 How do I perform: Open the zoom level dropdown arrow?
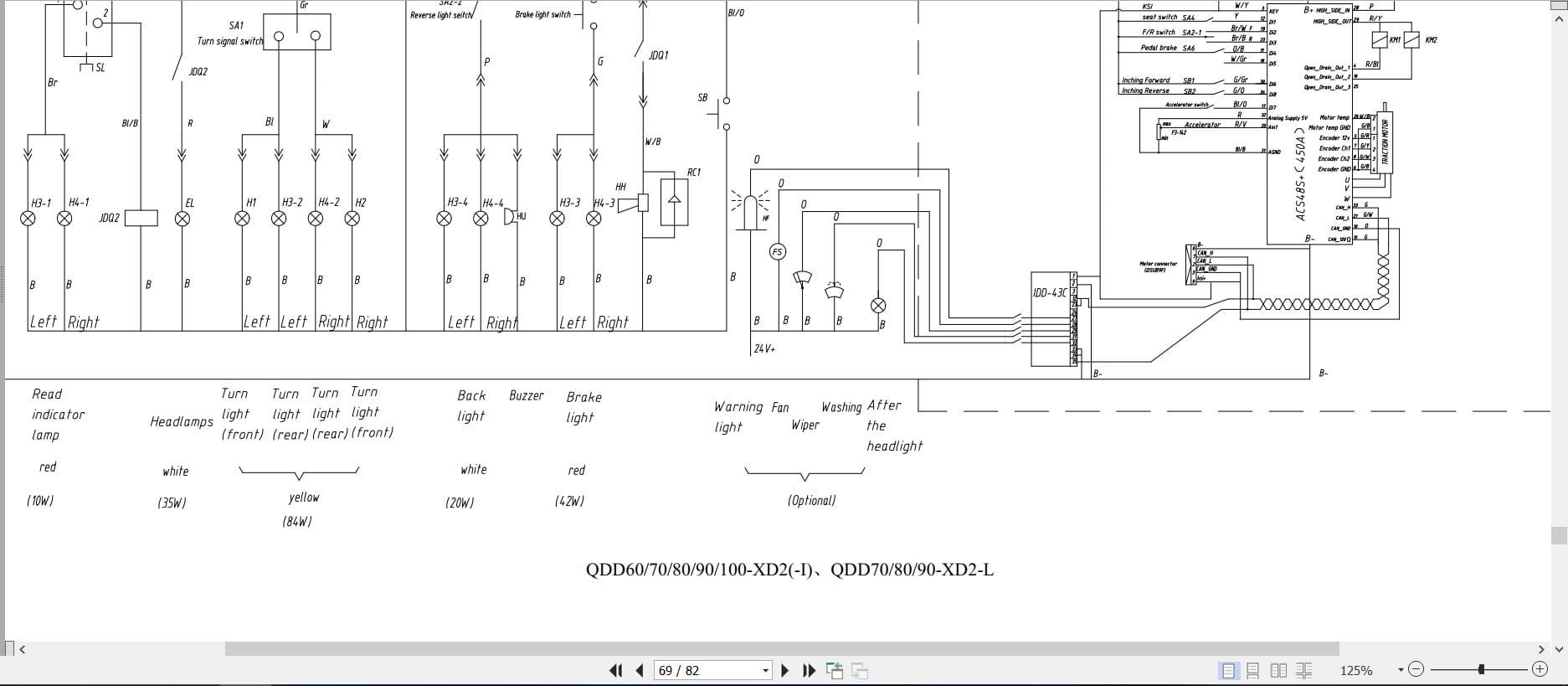pyautogui.click(x=1401, y=670)
